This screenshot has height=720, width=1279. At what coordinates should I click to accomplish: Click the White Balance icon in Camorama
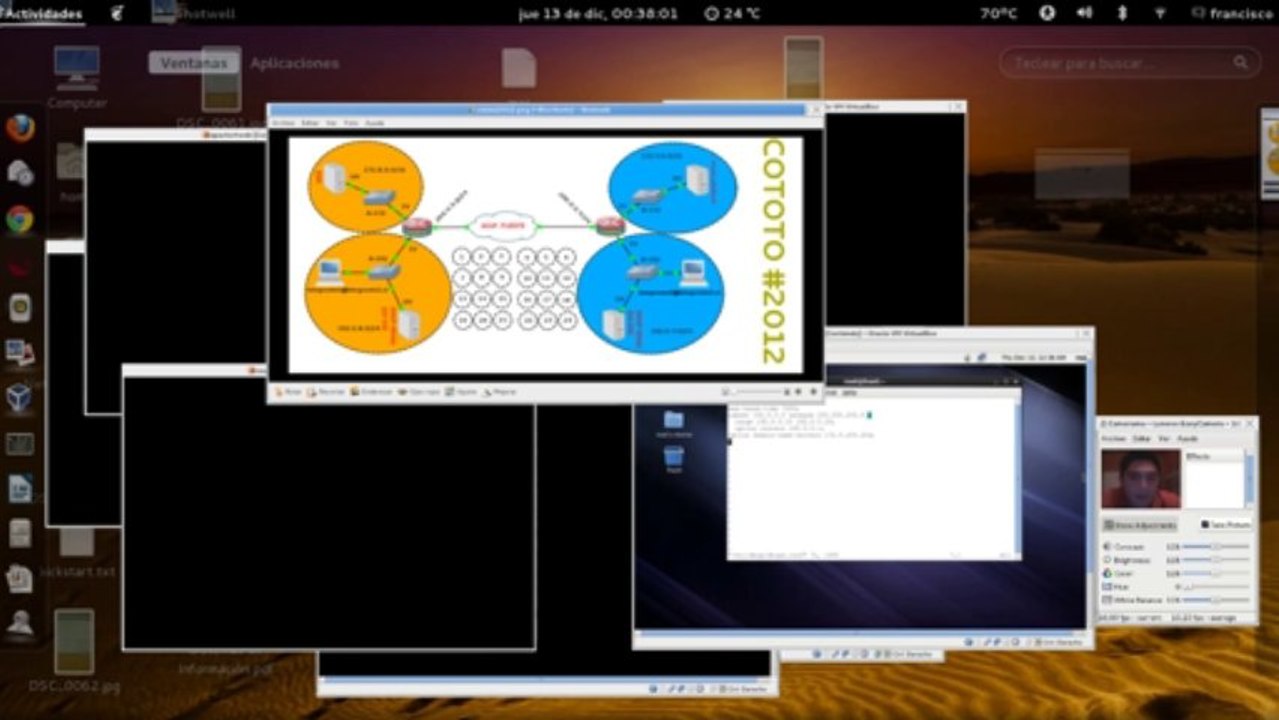[1107, 599]
